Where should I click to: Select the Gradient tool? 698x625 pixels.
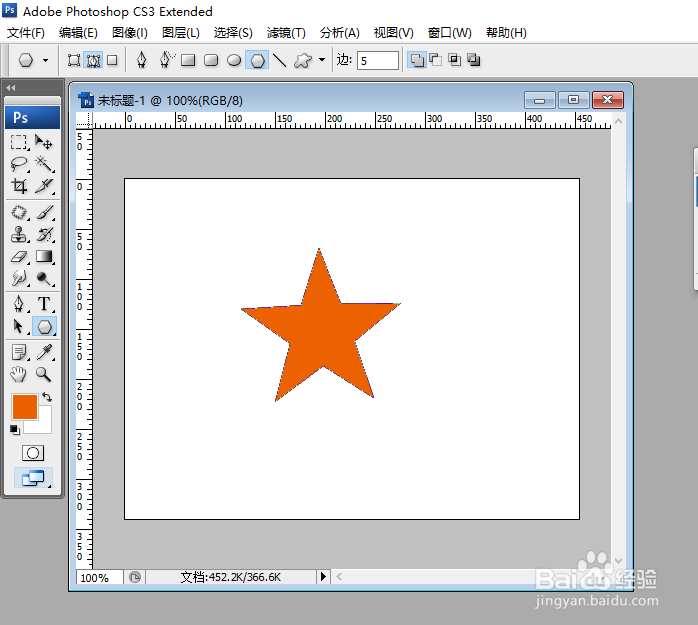tap(44, 256)
